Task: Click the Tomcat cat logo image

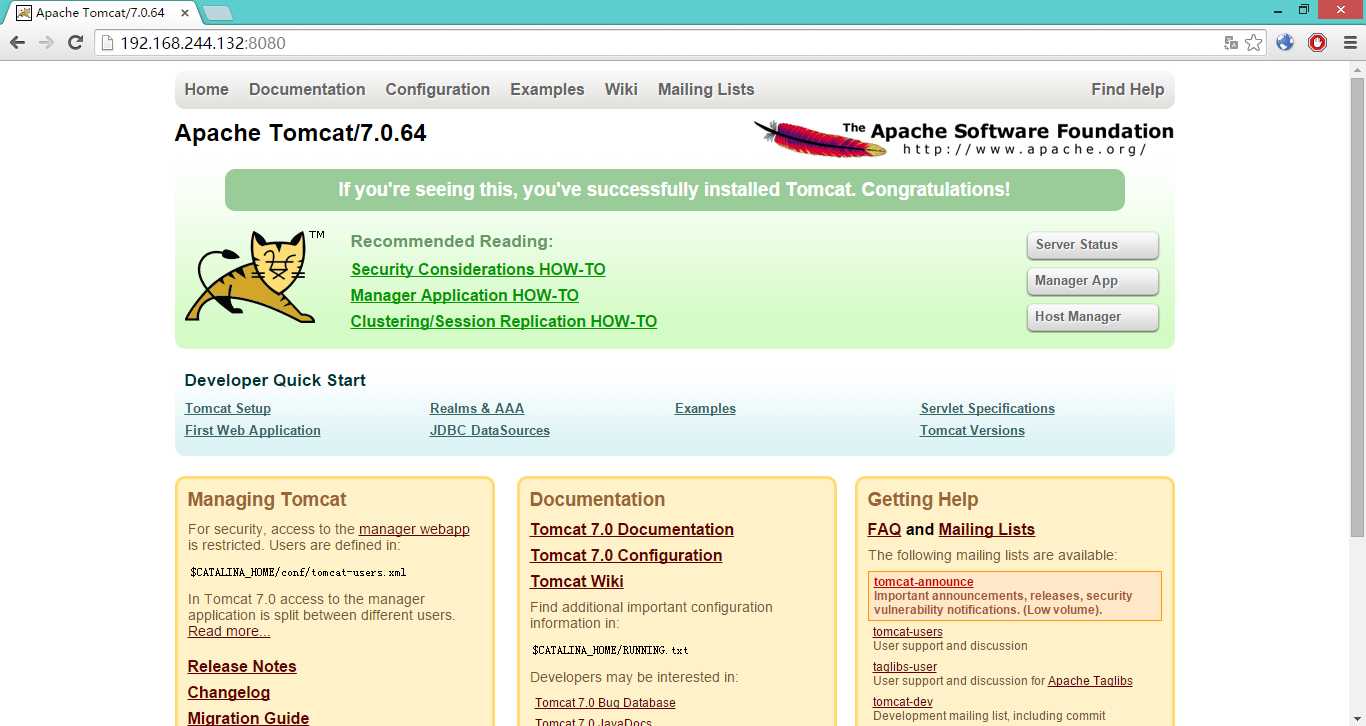Action: (x=255, y=277)
